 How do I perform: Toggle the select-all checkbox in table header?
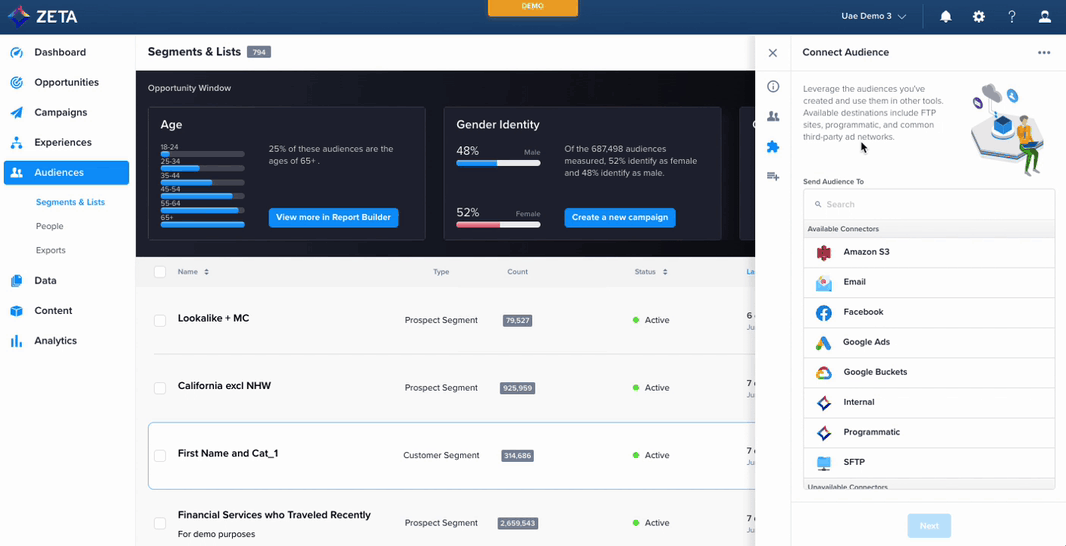pos(160,272)
